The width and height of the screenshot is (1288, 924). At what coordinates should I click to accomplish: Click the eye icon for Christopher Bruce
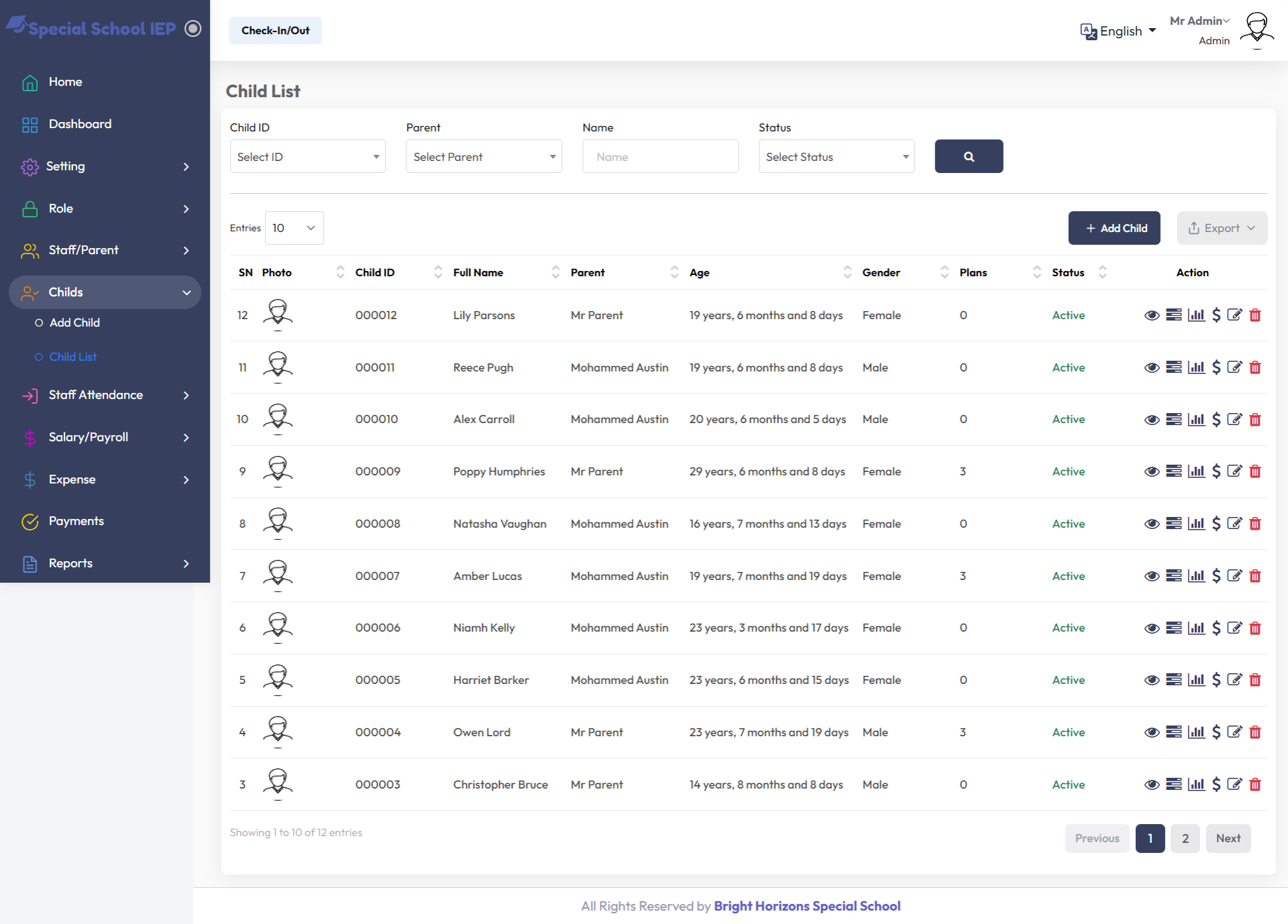[x=1152, y=785]
